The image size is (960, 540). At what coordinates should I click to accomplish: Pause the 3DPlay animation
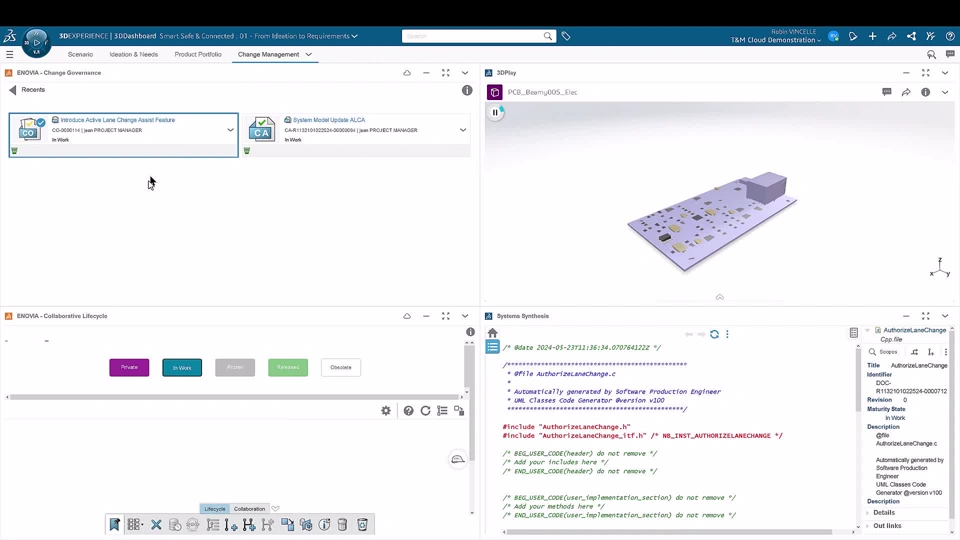pos(495,113)
